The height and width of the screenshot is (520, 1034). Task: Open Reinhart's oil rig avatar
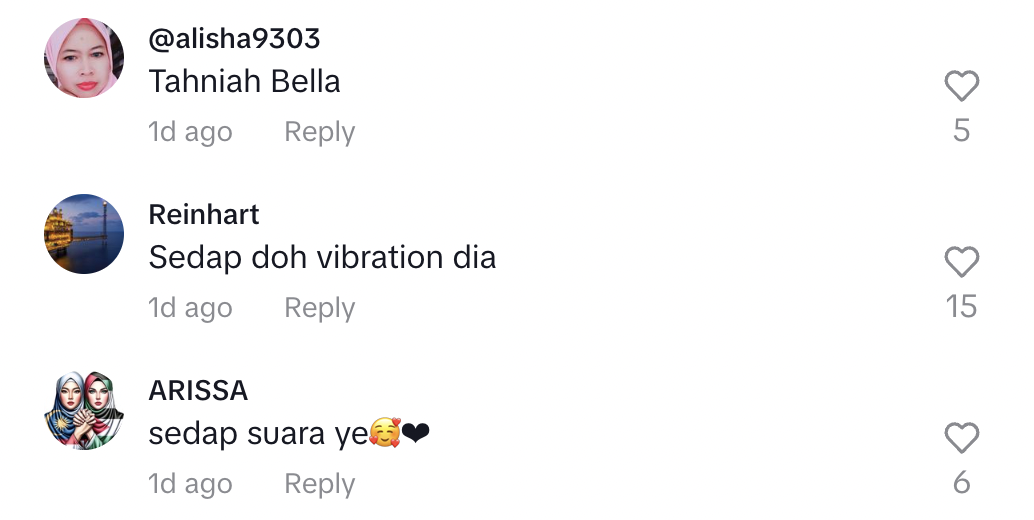tap(84, 234)
